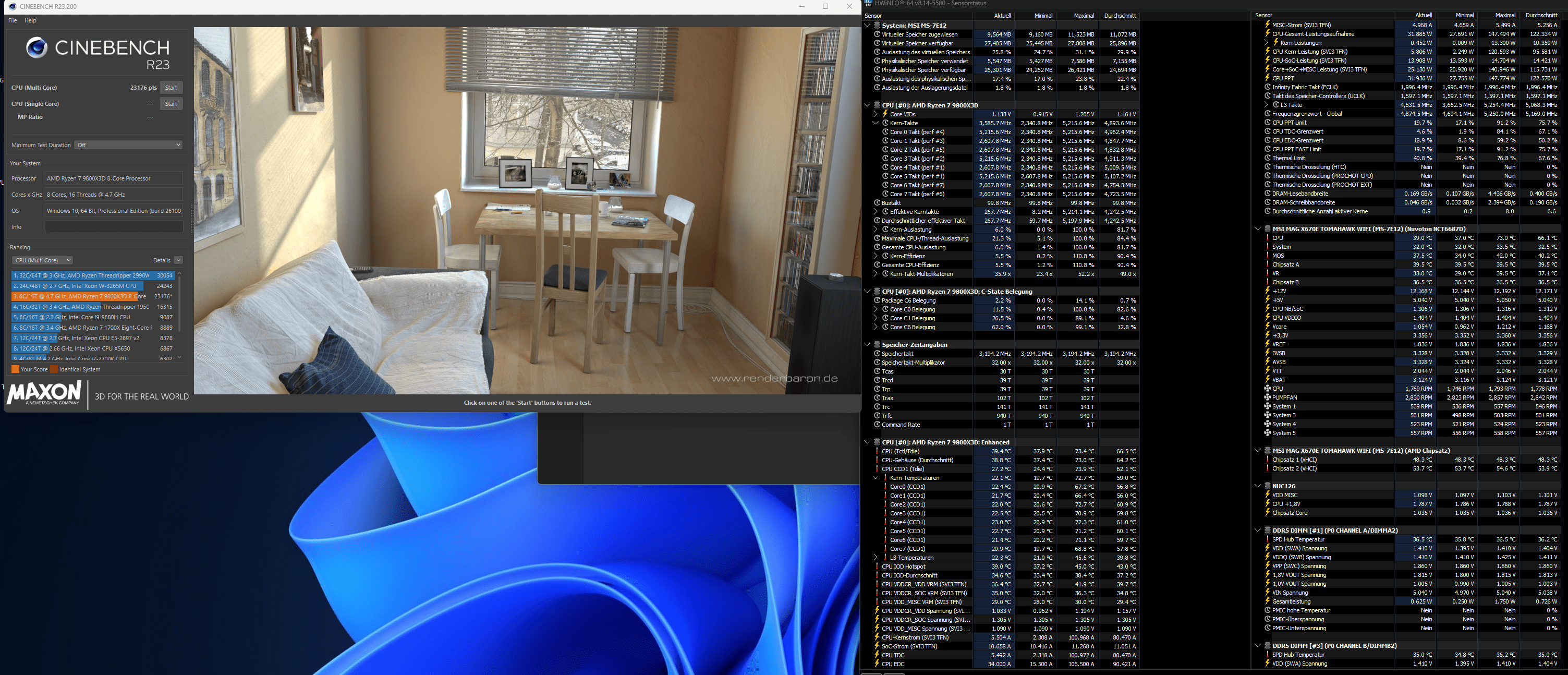Collapse CPU [#0]: AMD Ryzen 7 9800X3D group
The image size is (1568, 675).
(x=867, y=105)
